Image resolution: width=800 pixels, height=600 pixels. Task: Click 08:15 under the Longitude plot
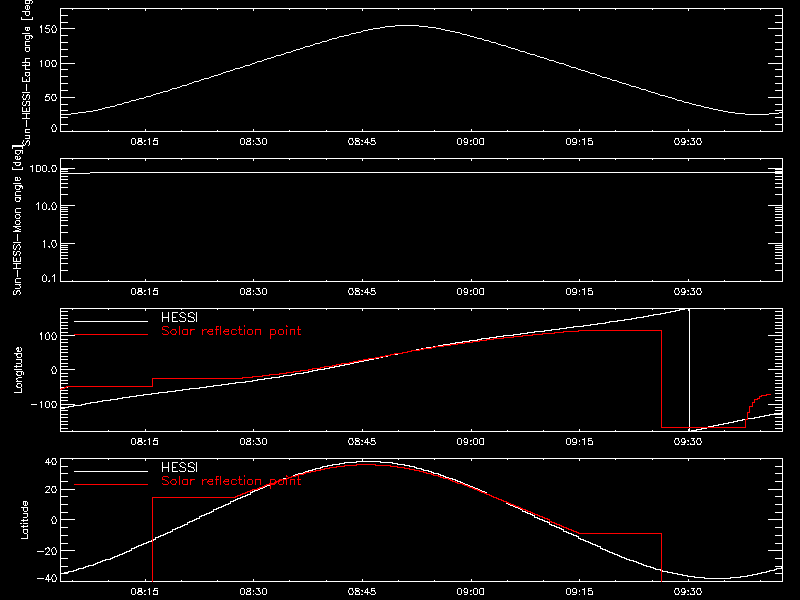click(144, 441)
